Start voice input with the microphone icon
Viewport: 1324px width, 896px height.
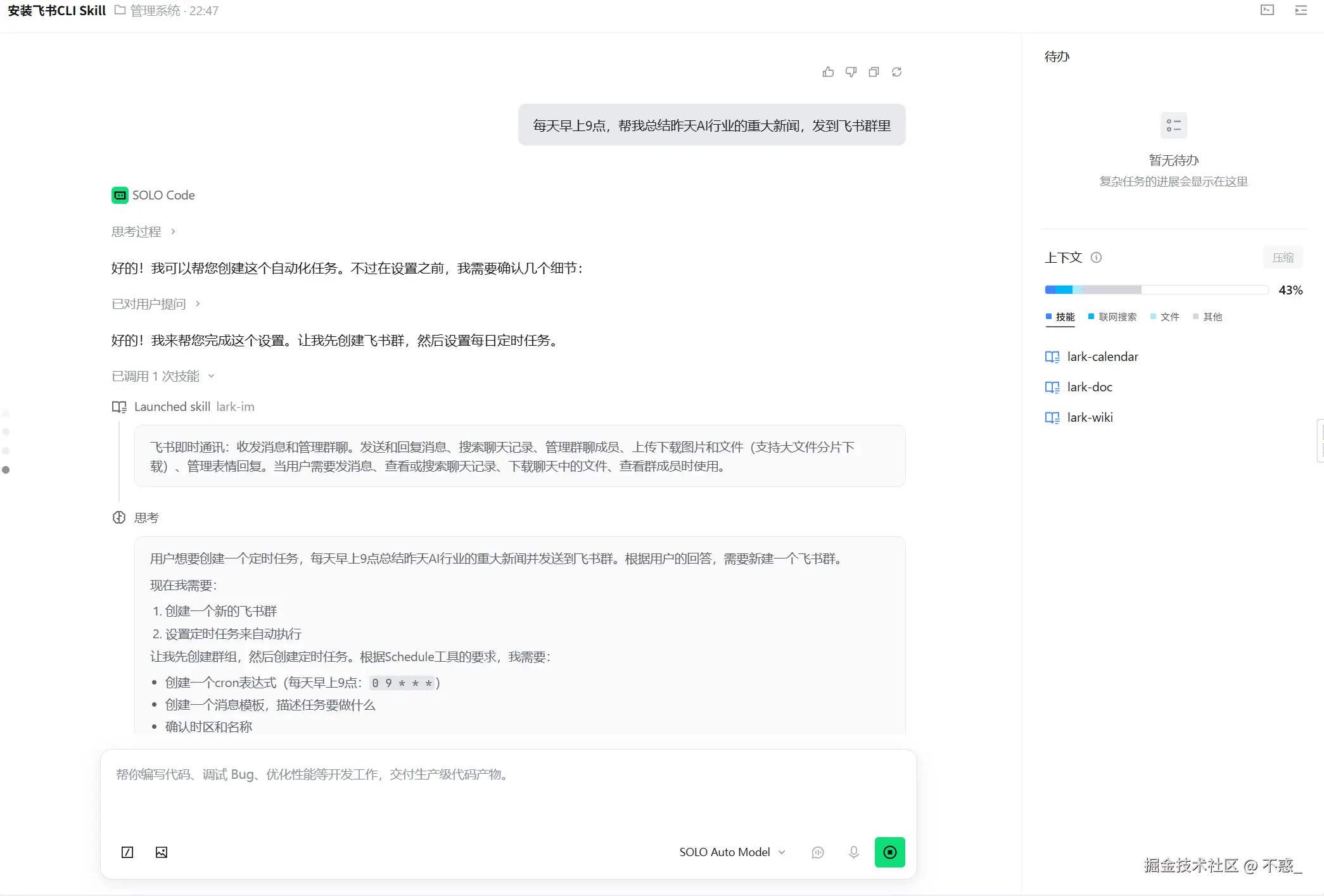[854, 852]
